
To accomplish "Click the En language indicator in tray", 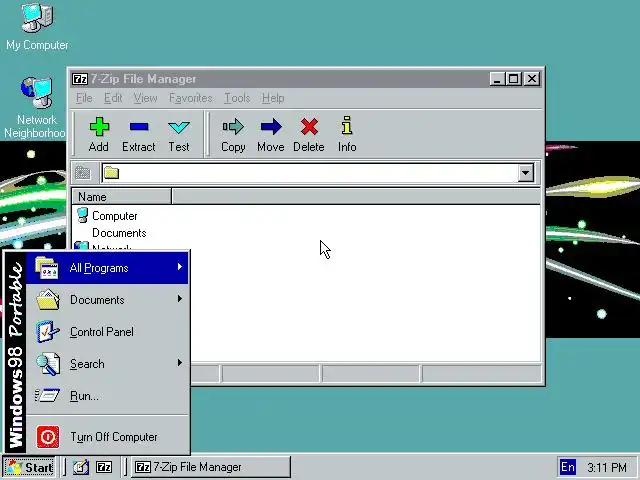I will click(x=567, y=467).
